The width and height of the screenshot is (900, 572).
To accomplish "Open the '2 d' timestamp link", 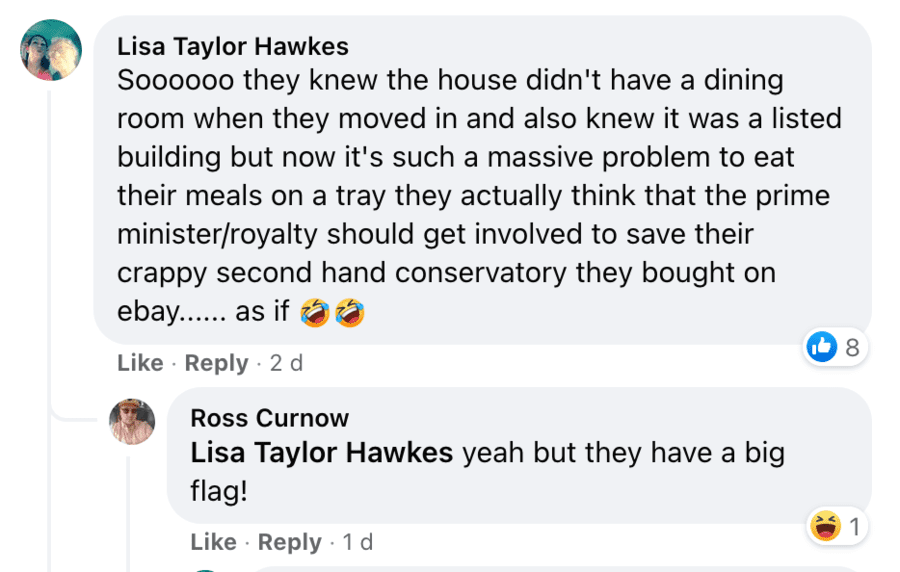I will tap(286, 363).
